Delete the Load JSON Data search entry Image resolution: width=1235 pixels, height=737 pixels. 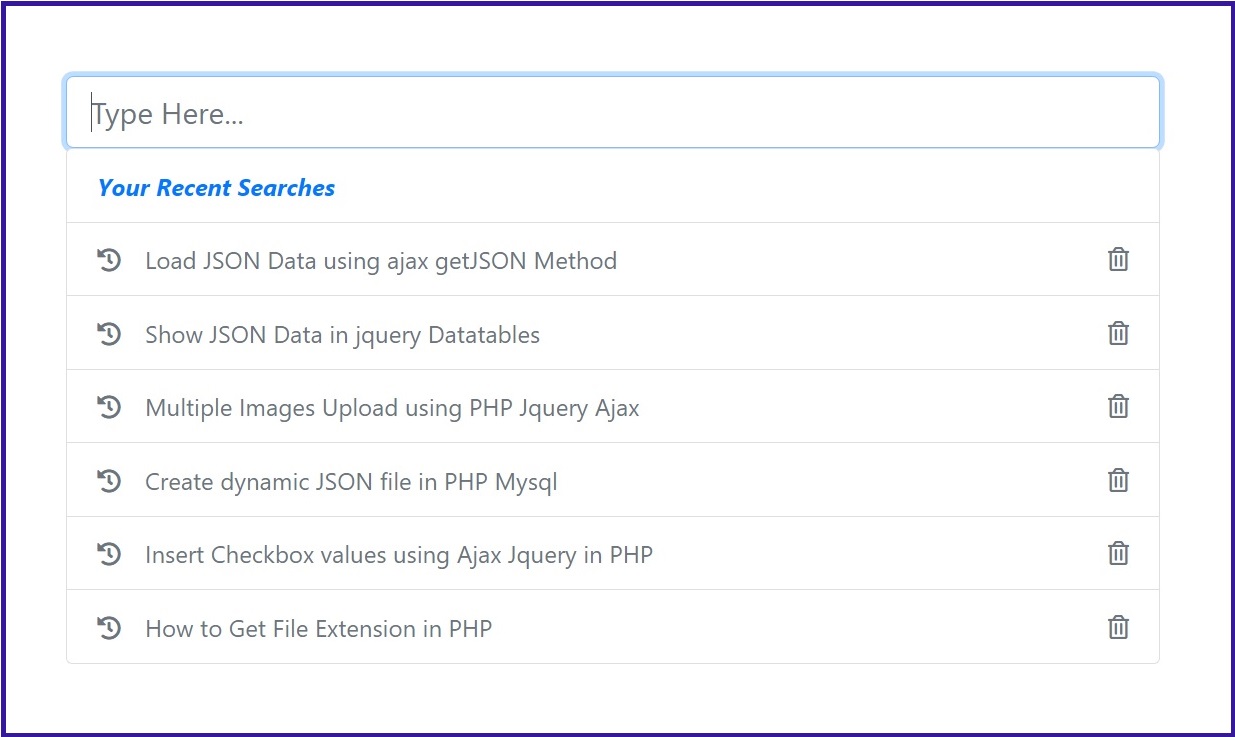1118,259
